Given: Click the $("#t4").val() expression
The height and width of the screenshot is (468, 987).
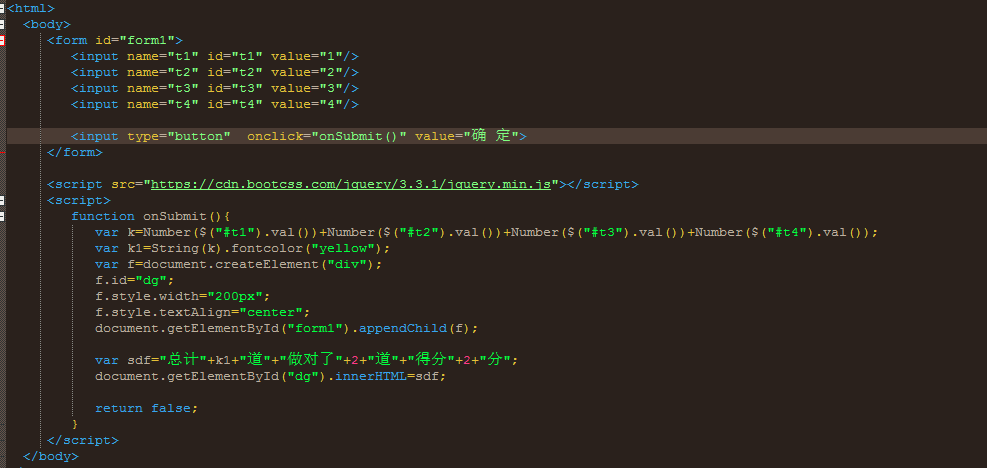Looking at the screenshot, I should click(808, 232).
